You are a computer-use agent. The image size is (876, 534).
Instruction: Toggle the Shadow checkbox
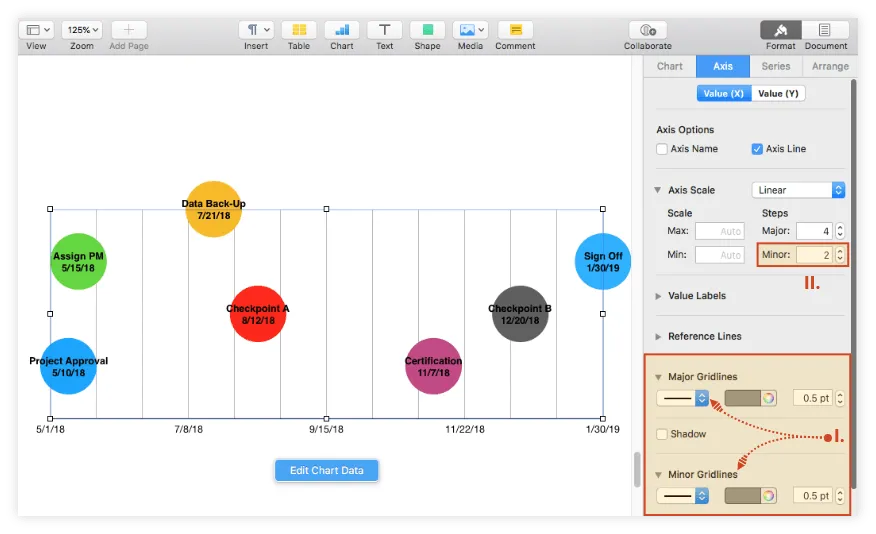pyautogui.click(x=662, y=434)
